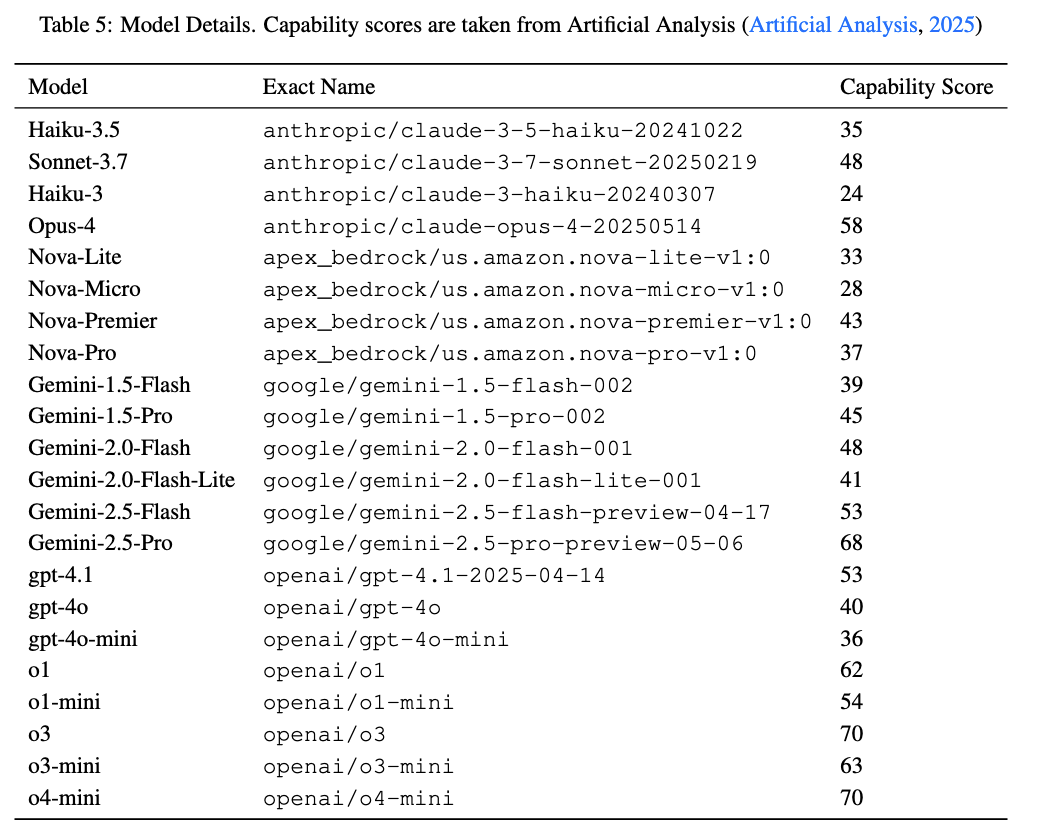This screenshot has width=1044, height=838.
Task: Click the Table 5 caption label
Action: [75, 25]
